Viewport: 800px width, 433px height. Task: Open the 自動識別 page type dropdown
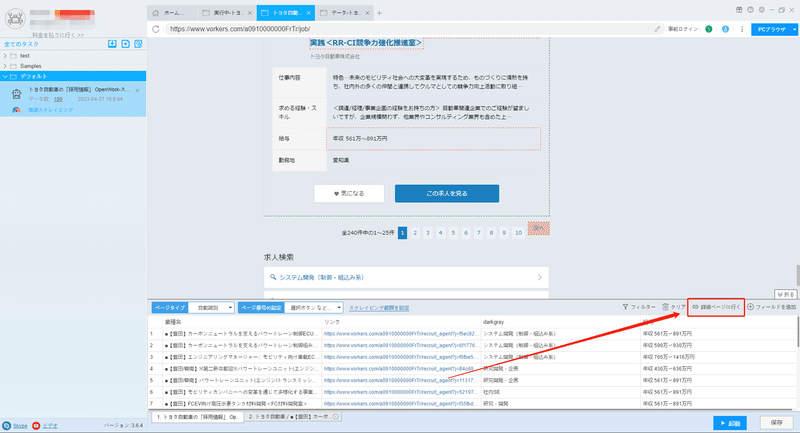coord(211,308)
